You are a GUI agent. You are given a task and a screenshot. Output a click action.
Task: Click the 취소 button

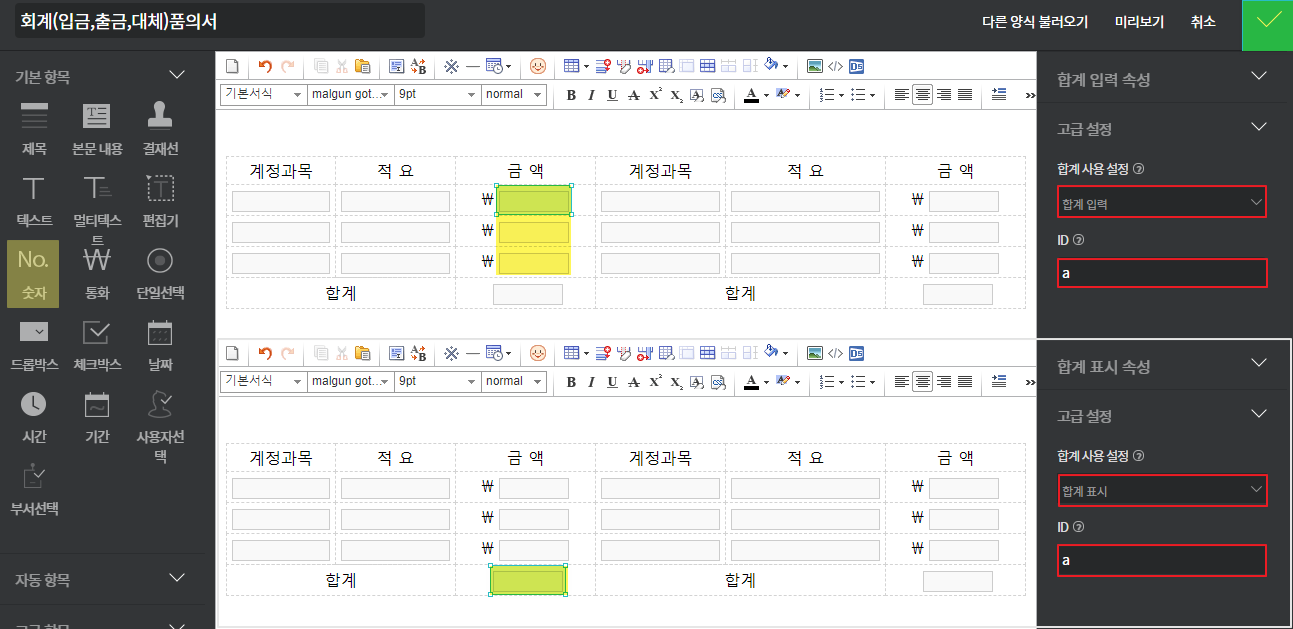coord(1203,22)
